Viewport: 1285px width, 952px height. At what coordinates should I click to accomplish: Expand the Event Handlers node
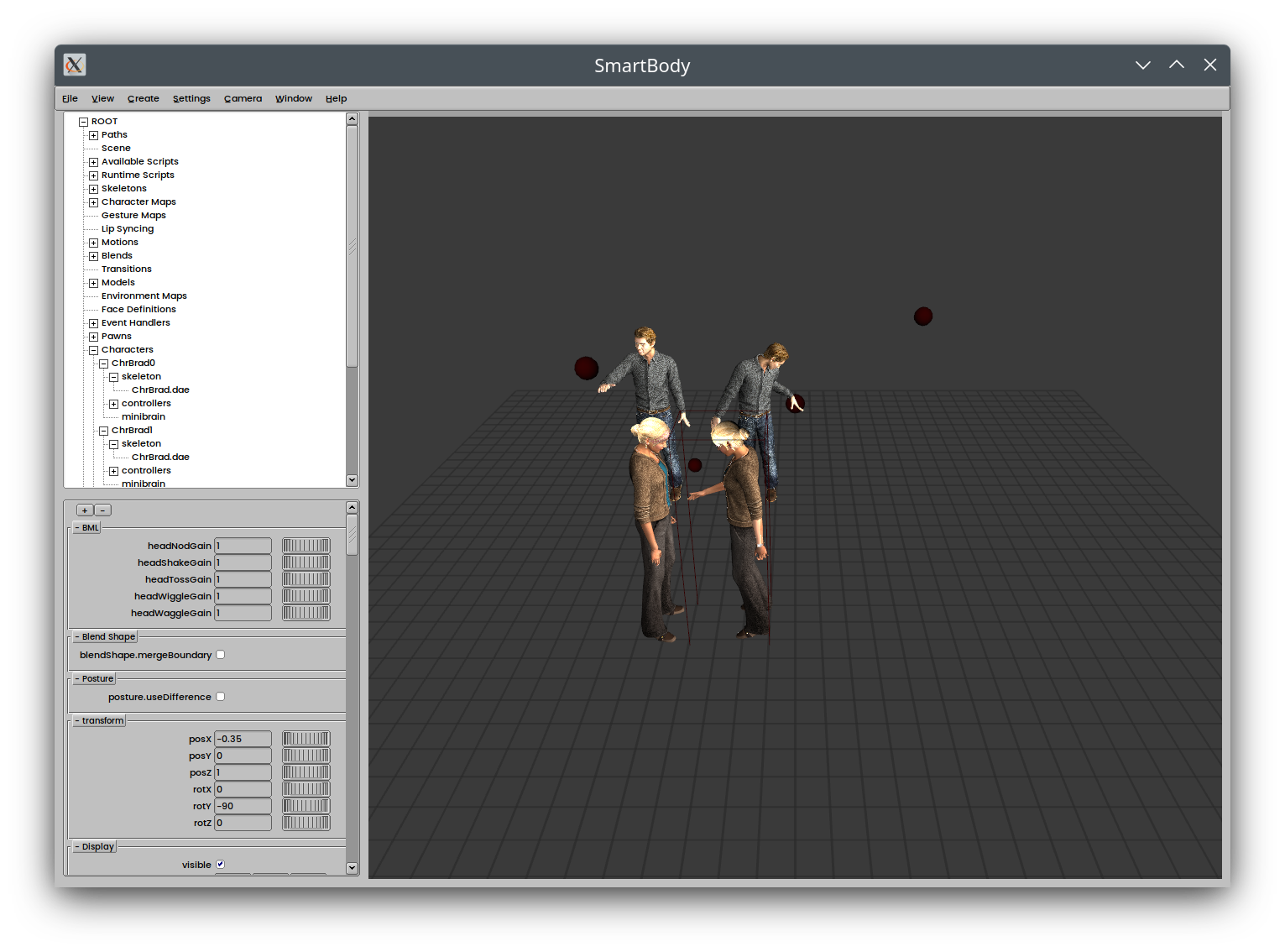pos(93,323)
